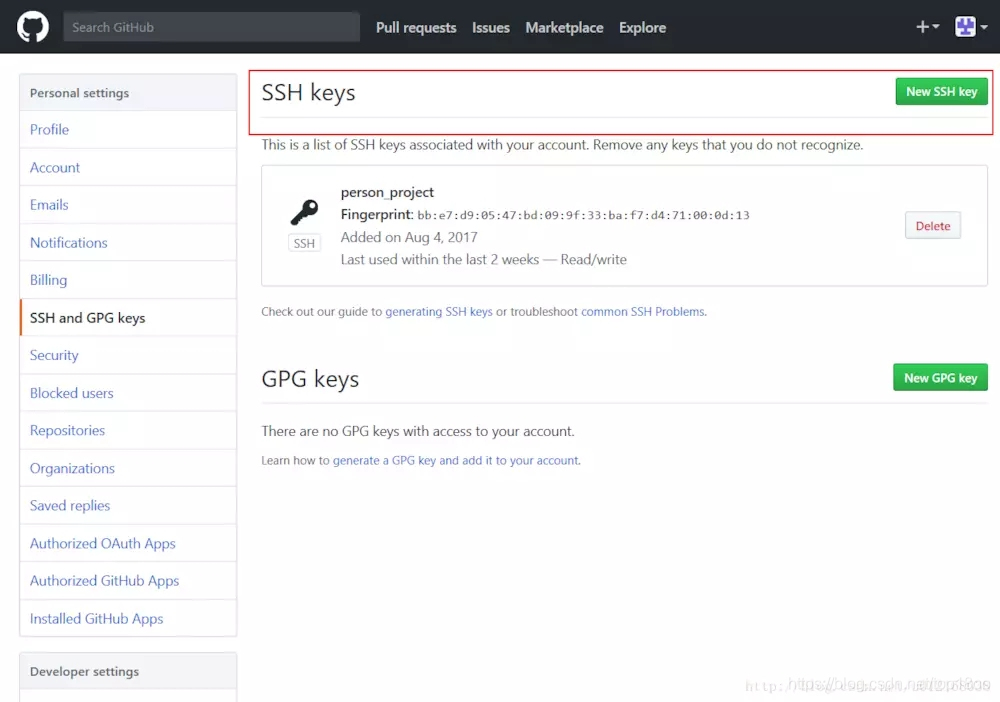This screenshot has width=1000, height=702.
Task: Click the New SSH key button
Action: 941,92
